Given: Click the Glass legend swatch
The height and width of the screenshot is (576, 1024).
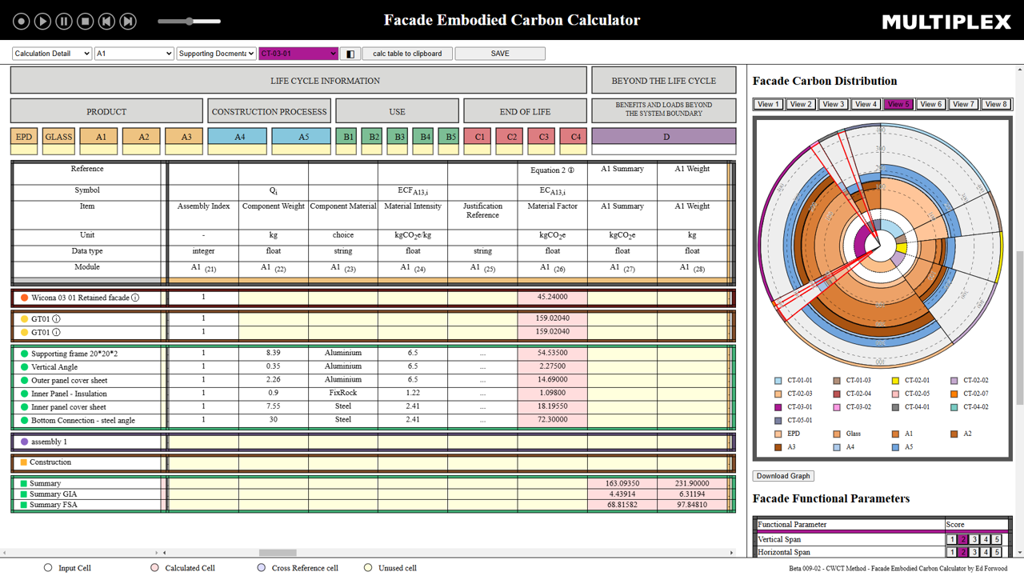Looking at the screenshot, I should coord(837,434).
